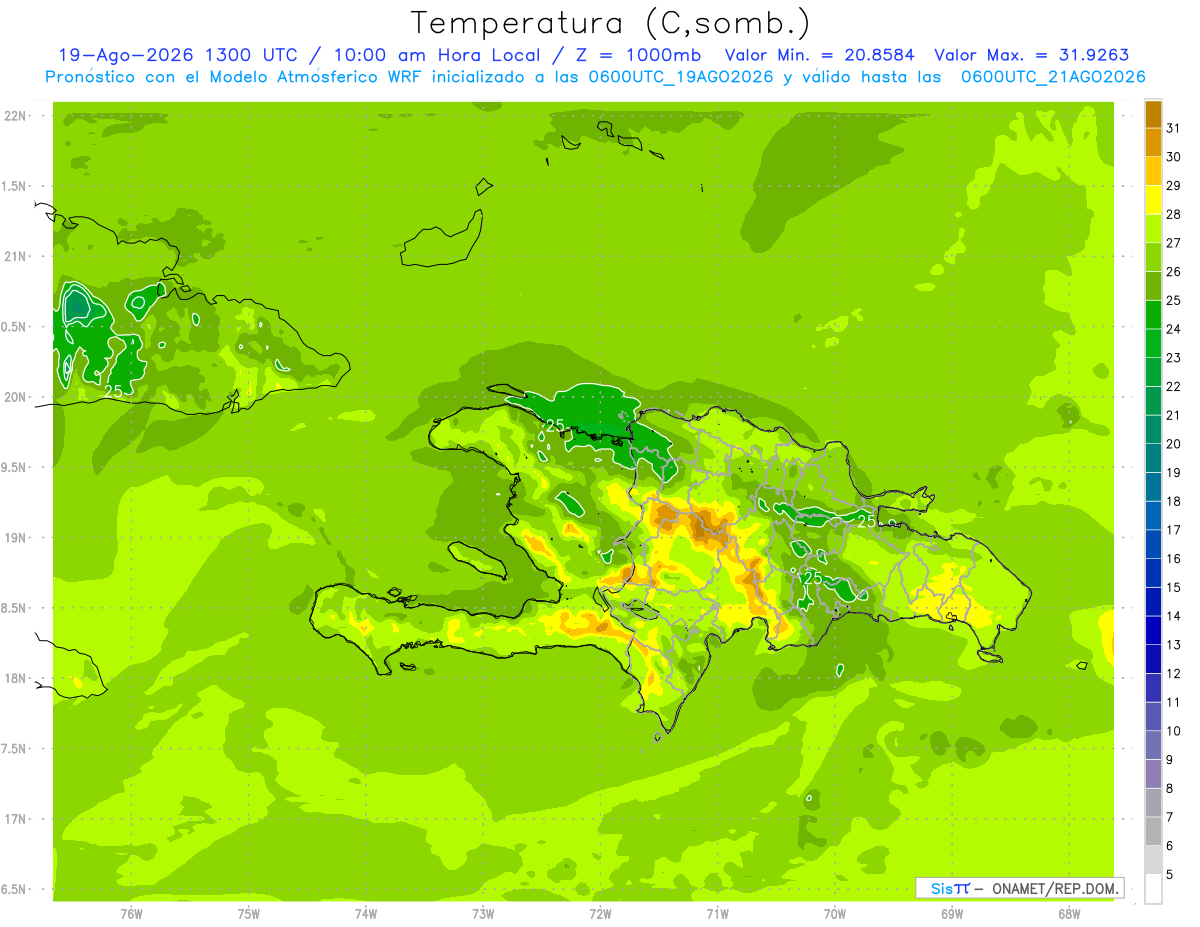1200x927 pixels.
Task: Pick the green swatch between 24 and 25
Action: click(1153, 314)
